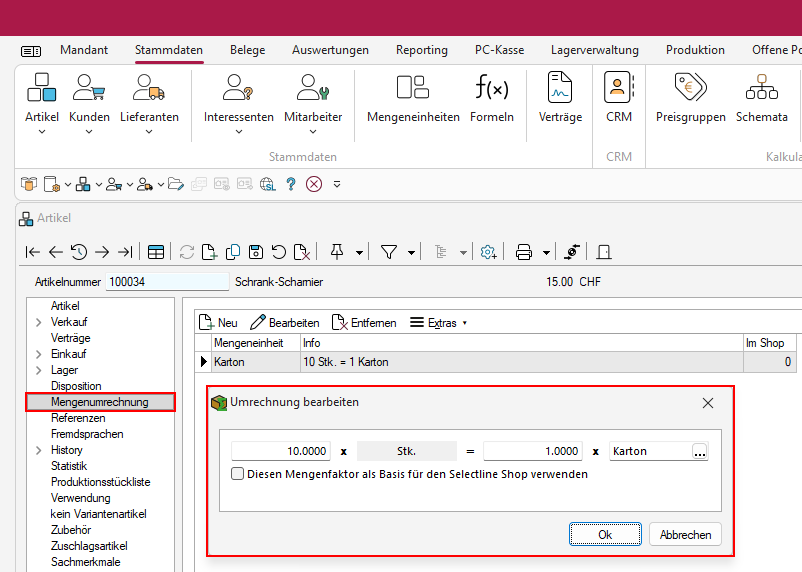Open the Lagerverwaltung menu tab
The height and width of the screenshot is (572, 802).
(594, 50)
